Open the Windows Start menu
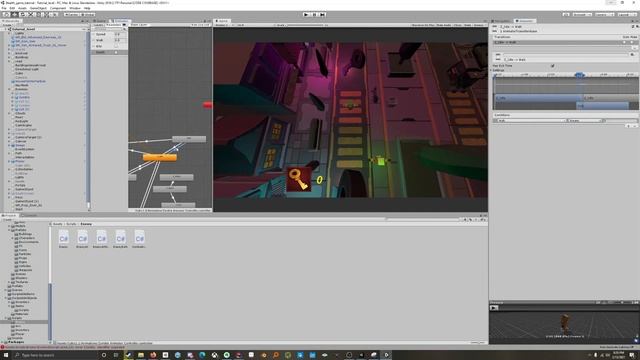Screen dimensions: 640x360 [6, 355]
